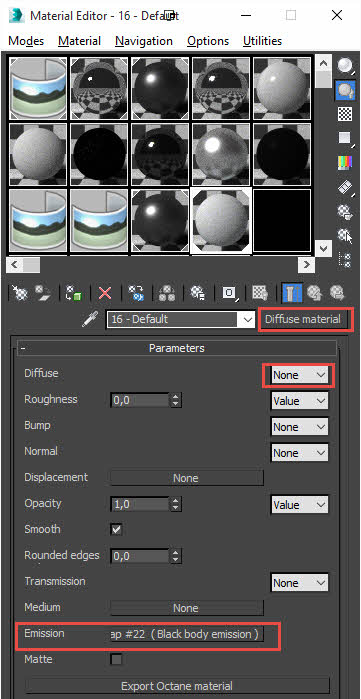Click the Diffuse material type button
The width and height of the screenshot is (361, 699).
303,319
